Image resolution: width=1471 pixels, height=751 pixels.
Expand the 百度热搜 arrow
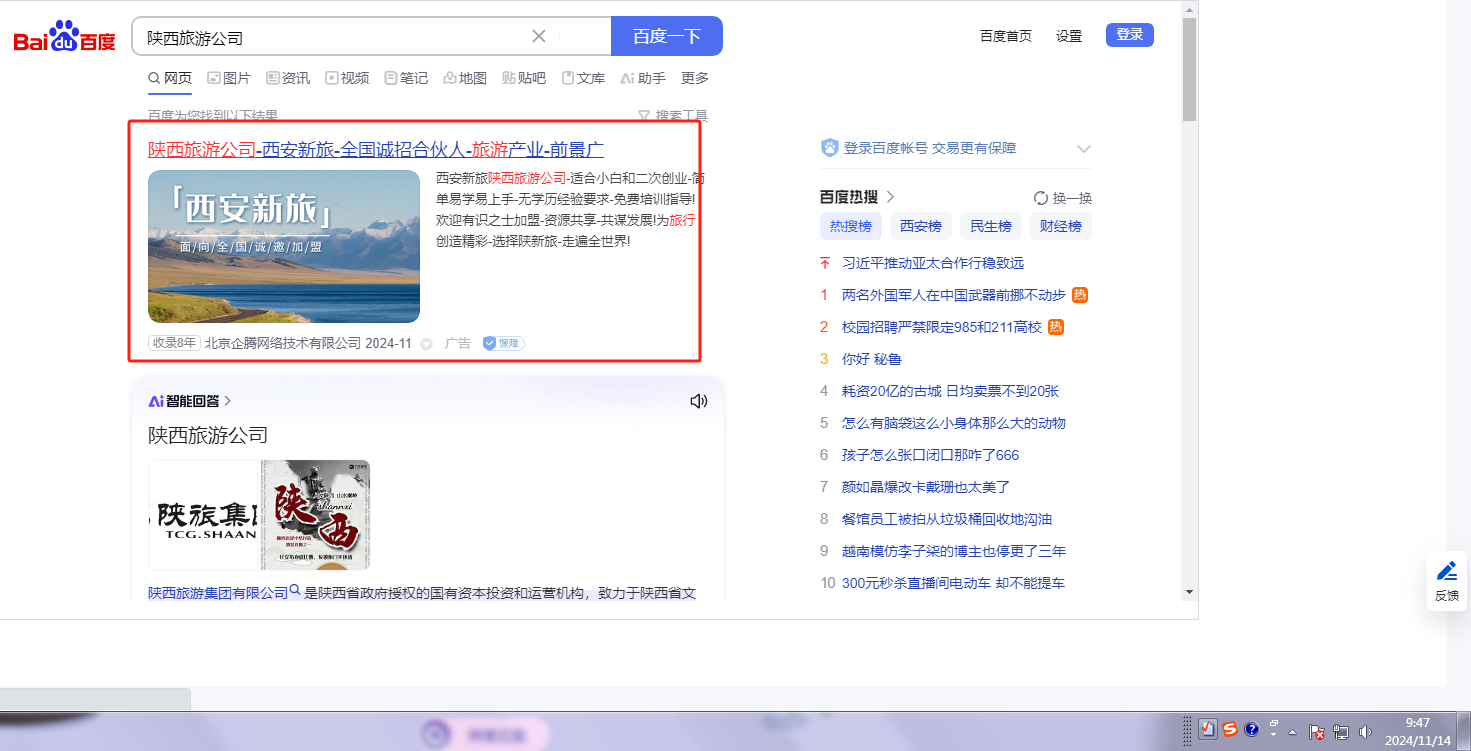(x=890, y=197)
